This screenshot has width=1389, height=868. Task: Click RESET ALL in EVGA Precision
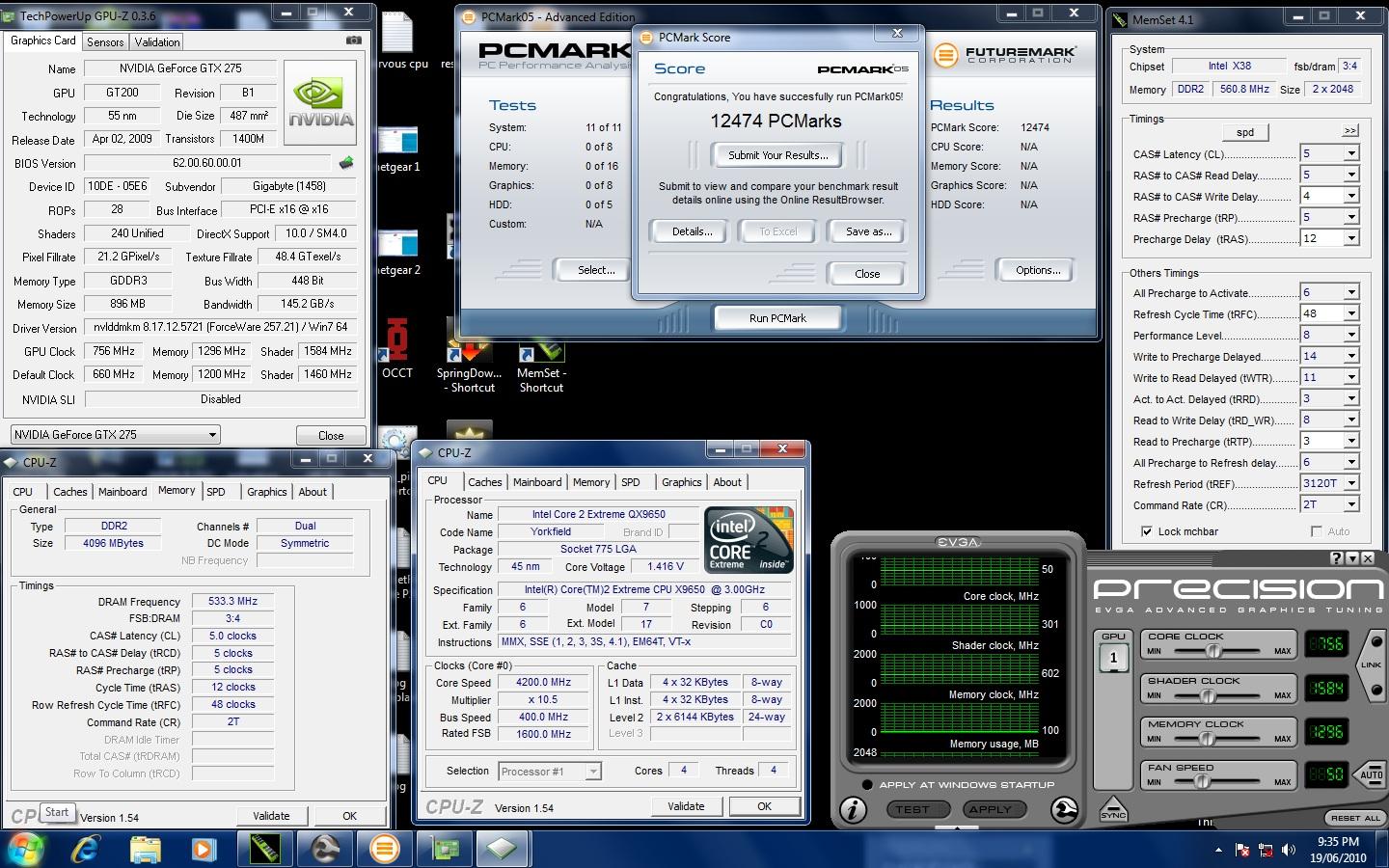[1355, 818]
